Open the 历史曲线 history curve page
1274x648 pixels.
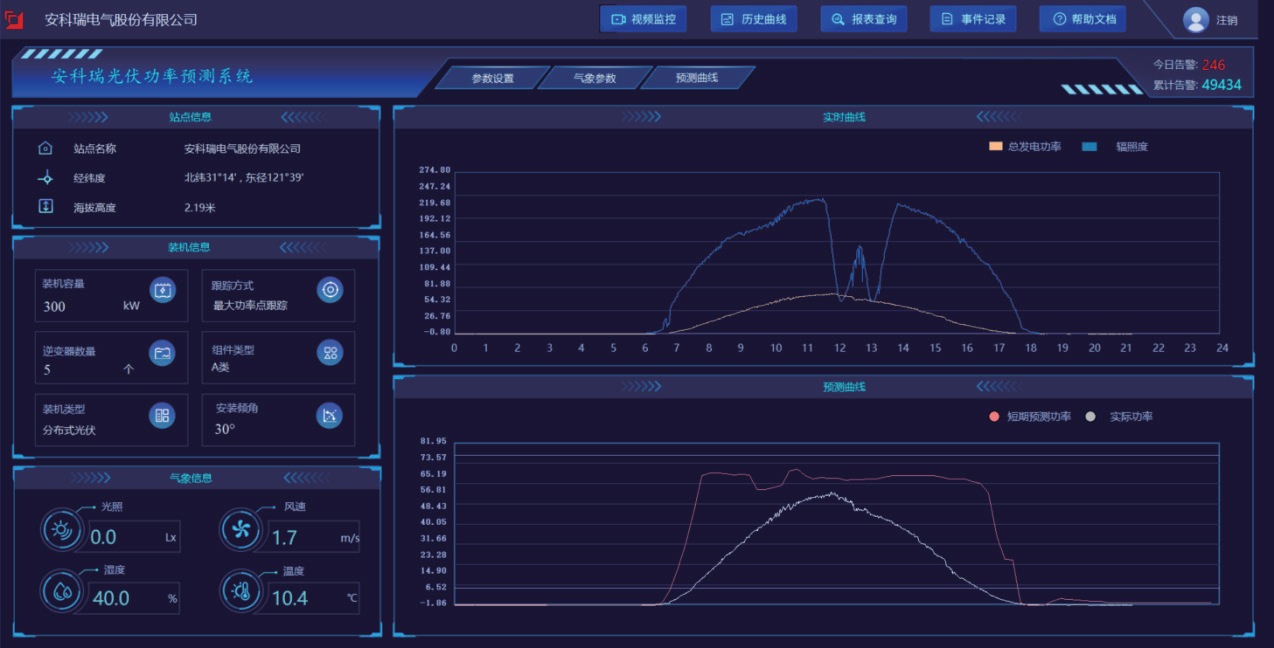pyautogui.click(x=753, y=19)
